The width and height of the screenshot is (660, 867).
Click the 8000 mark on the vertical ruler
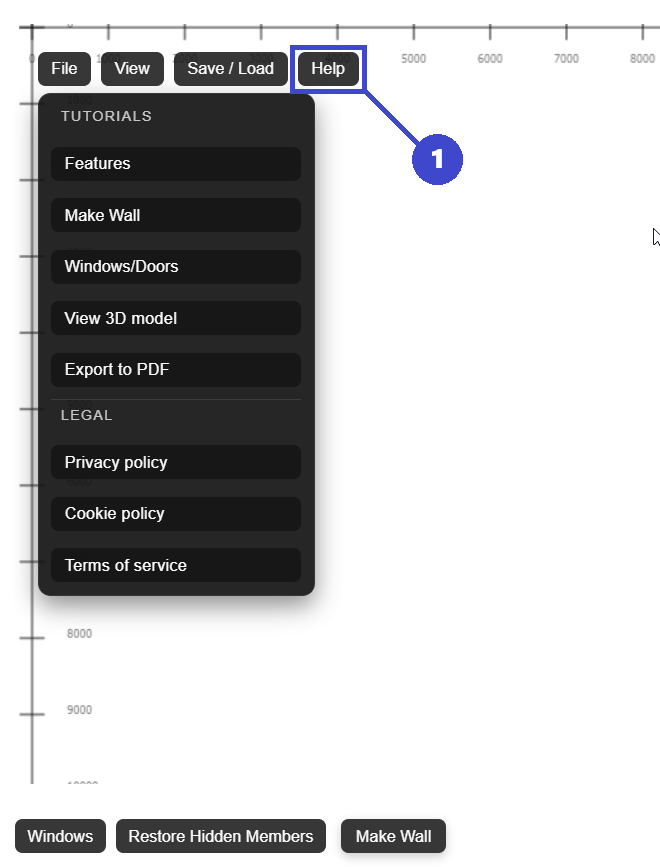(79, 633)
